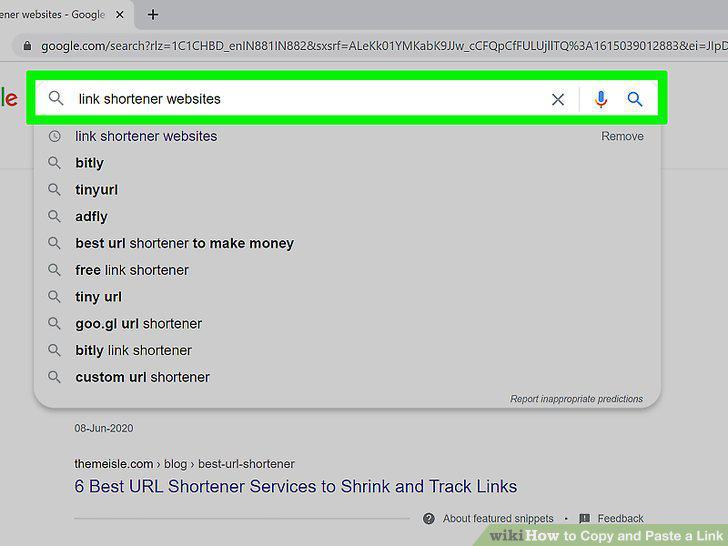Click magnifier icon beside 'bitly link shortener'
The height and width of the screenshot is (546, 728).
54,350
